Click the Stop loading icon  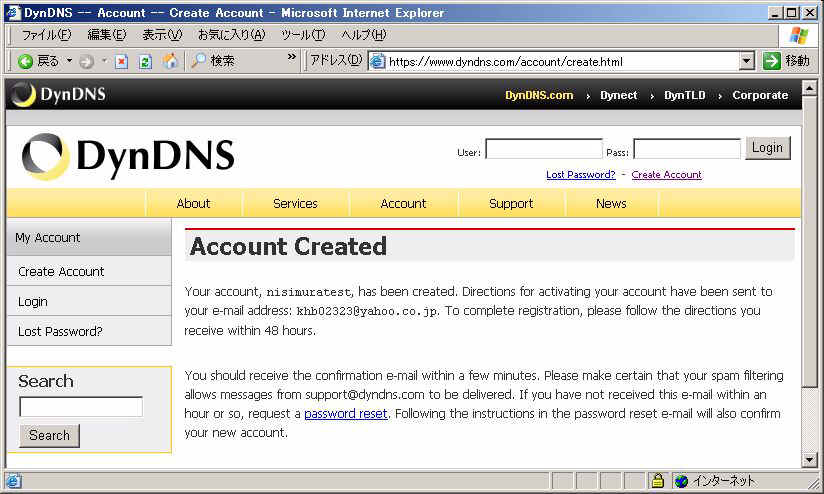coord(121,61)
